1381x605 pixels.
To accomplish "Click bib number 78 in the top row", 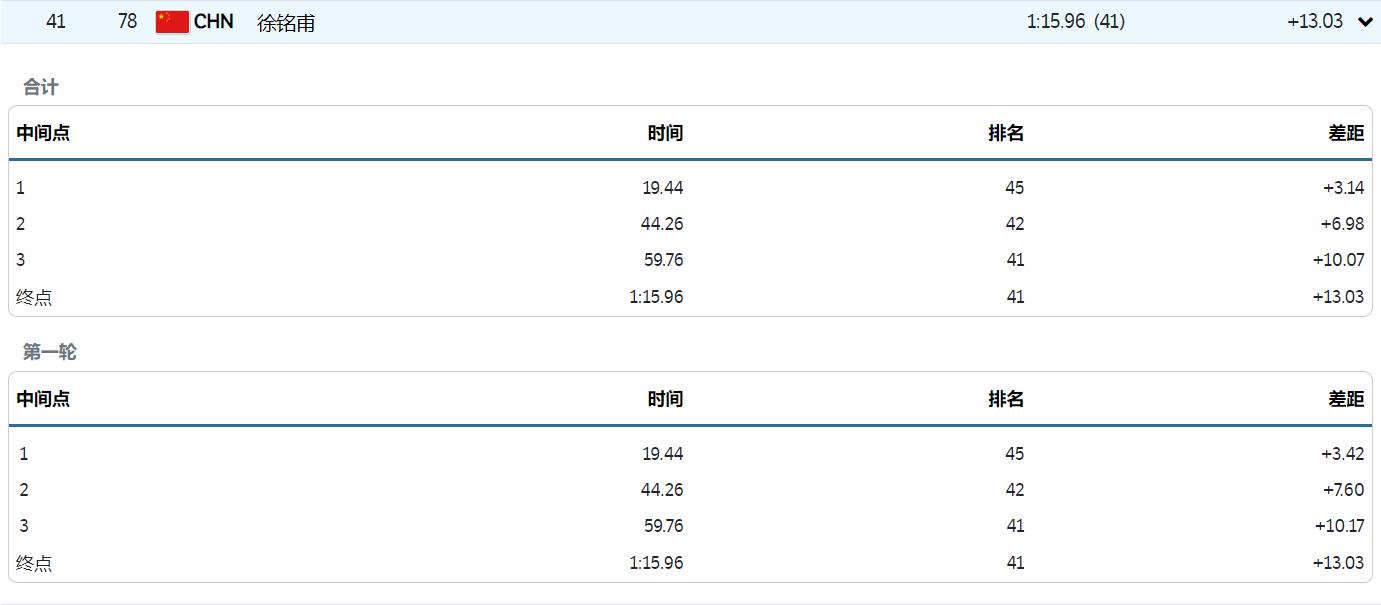I will [127, 21].
